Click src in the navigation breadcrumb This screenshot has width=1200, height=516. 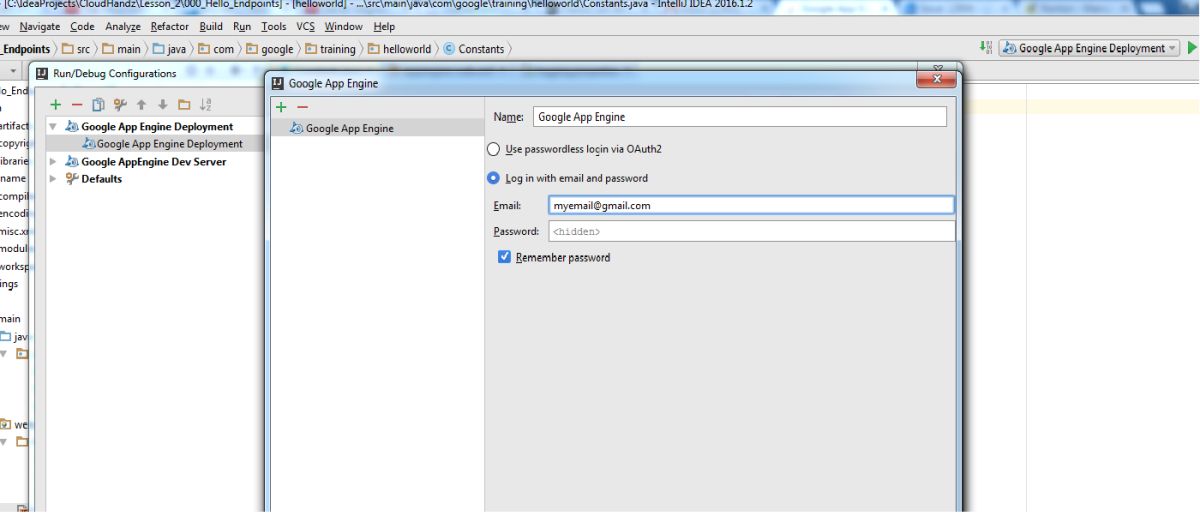coord(76,49)
